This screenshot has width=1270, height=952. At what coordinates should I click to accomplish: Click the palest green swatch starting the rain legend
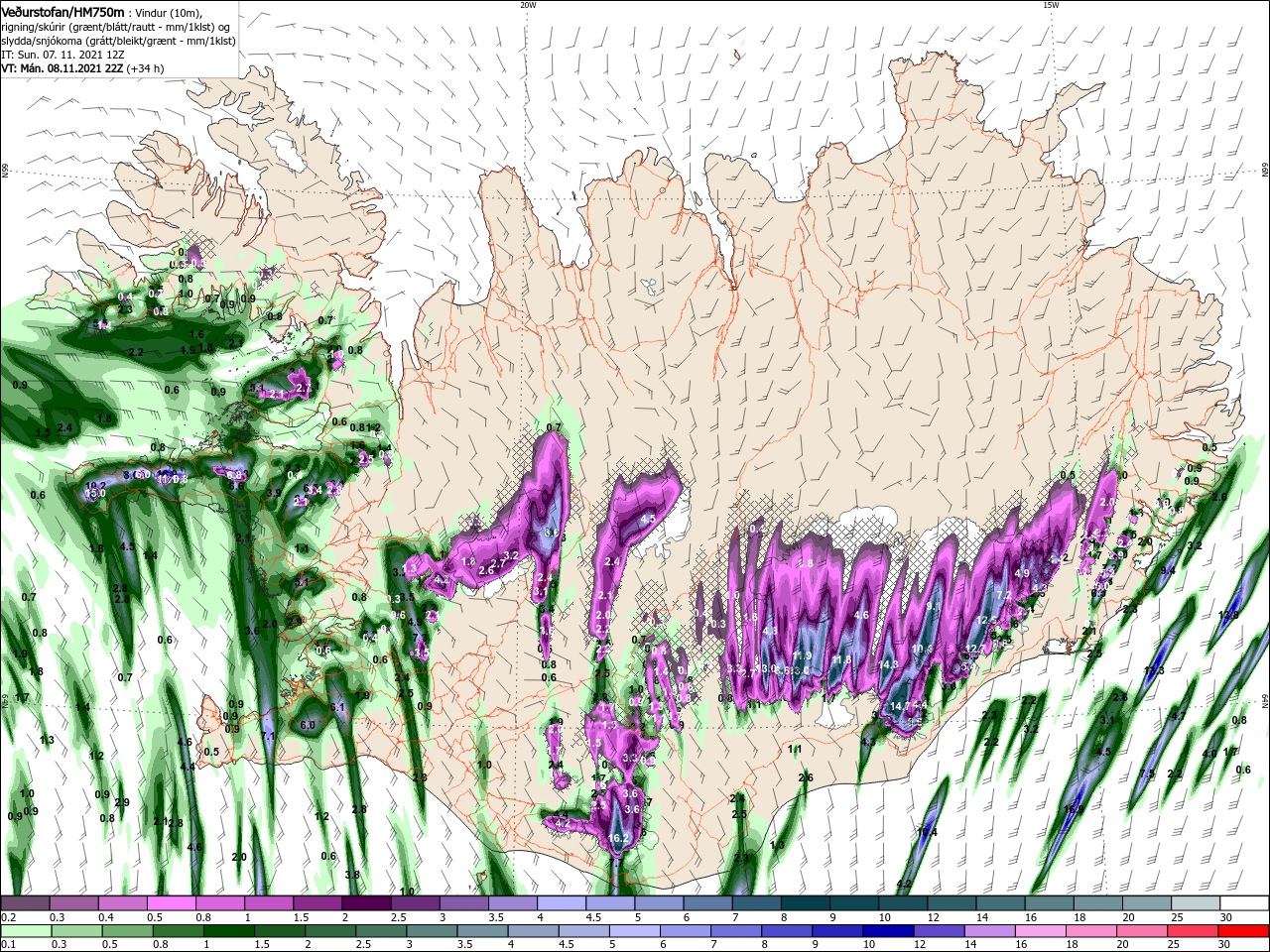(25, 931)
